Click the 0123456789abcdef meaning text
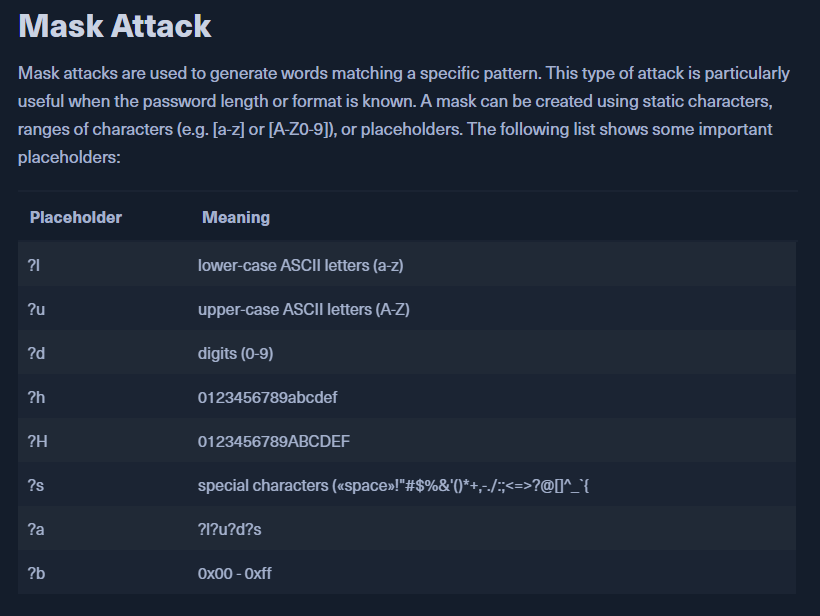This screenshot has width=820, height=616. pos(268,397)
